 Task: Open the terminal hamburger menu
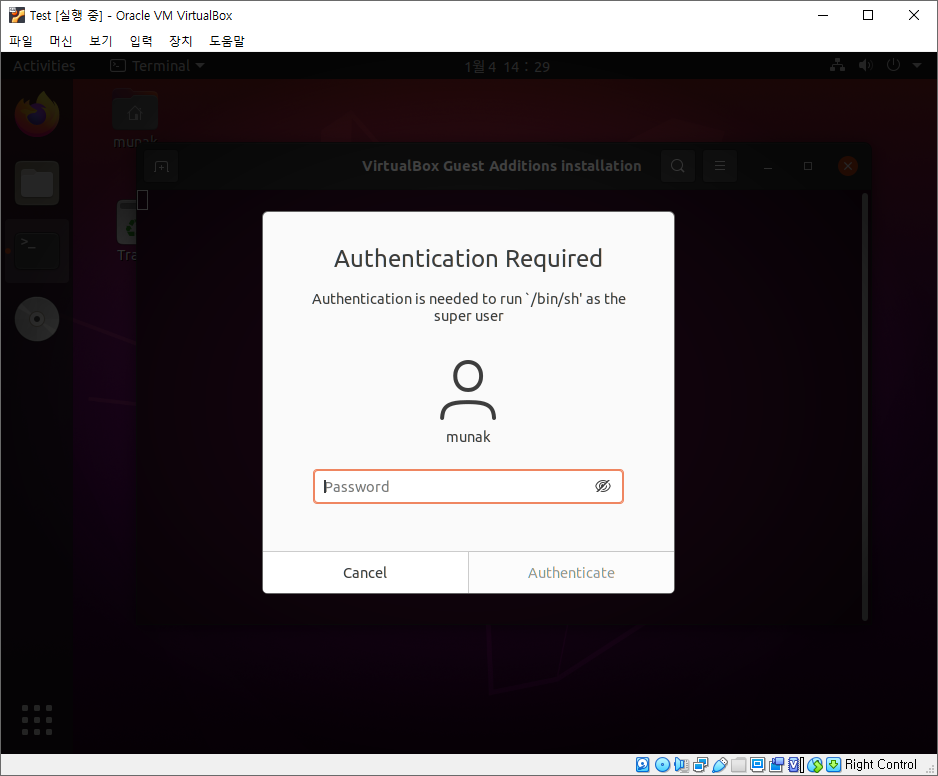pyautogui.click(x=720, y=166)
